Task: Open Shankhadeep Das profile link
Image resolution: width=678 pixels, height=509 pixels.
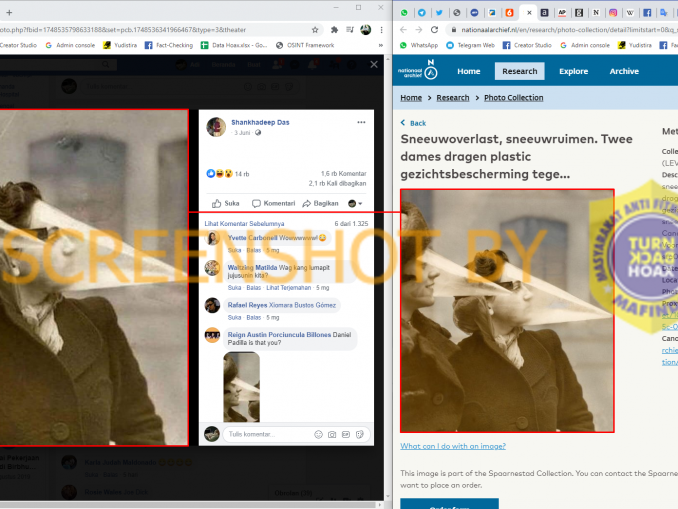Action: point(260,122)
